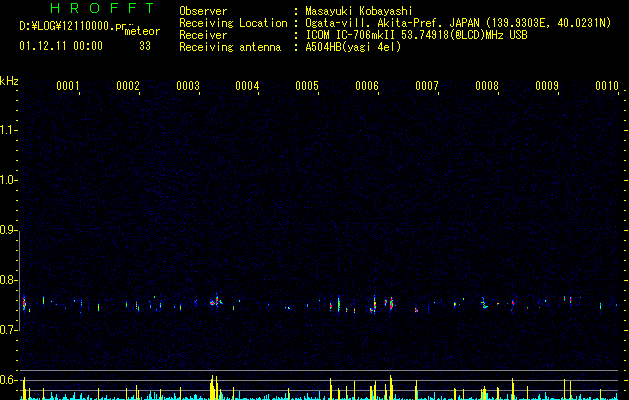Click the 0001 minute marker
The height and width of the screenshot is (400, 629).
point(67,86)
